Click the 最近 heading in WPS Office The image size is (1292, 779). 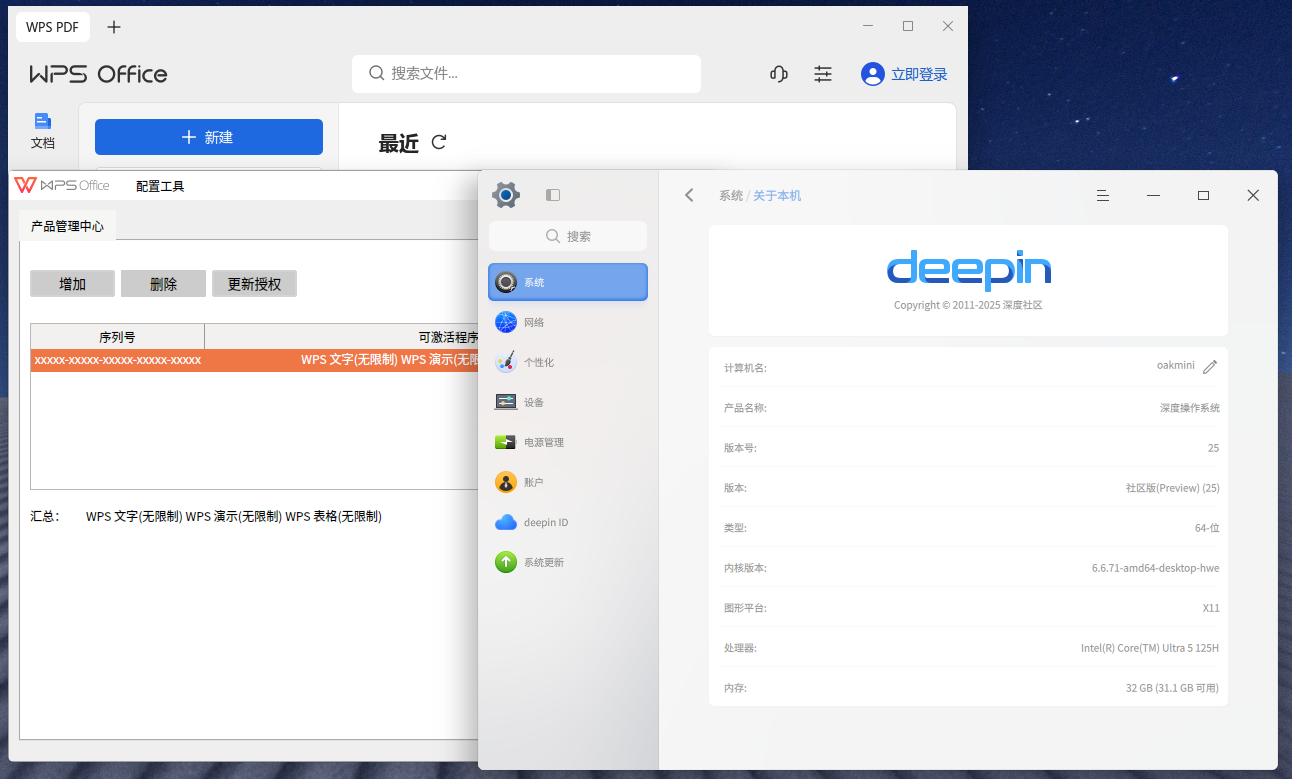tap(398, 143)
